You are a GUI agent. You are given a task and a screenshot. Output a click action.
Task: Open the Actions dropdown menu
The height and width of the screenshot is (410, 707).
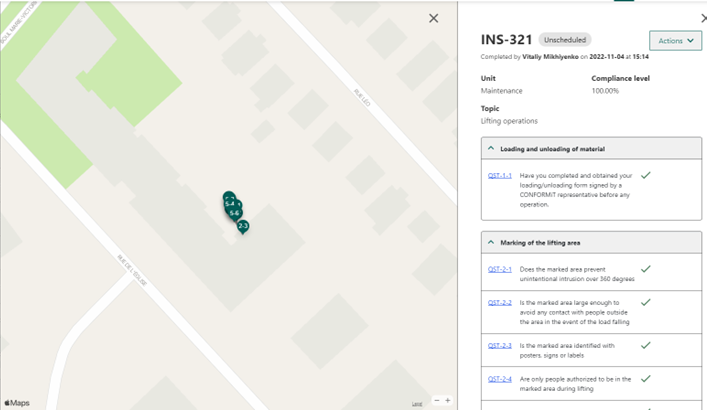pyautogui.click(x=675, y=41)
